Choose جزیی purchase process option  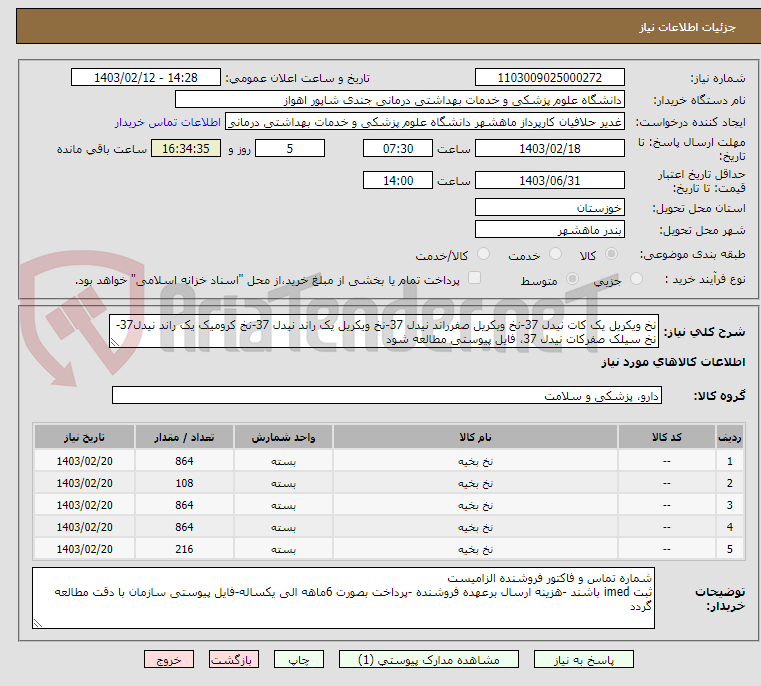tap(636, 279)
